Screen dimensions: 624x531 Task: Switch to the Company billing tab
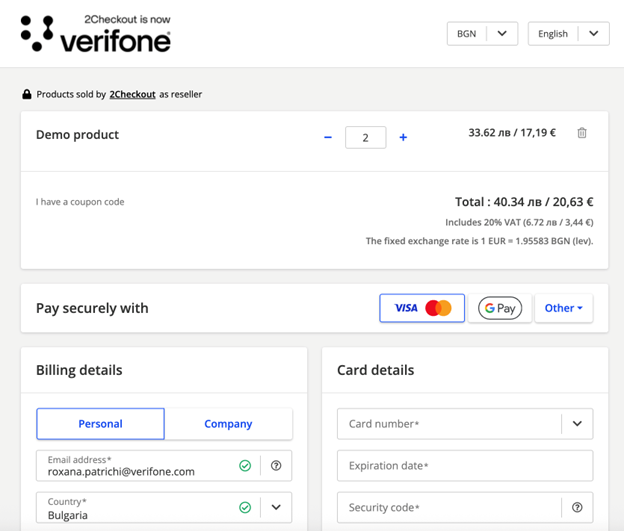(x=228, y=424)
